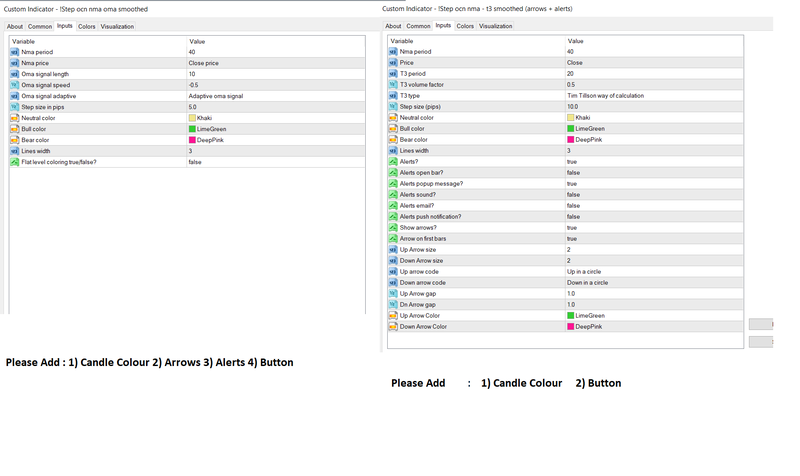Click the Alerts sound? row icon

click(x=393, y=195)
